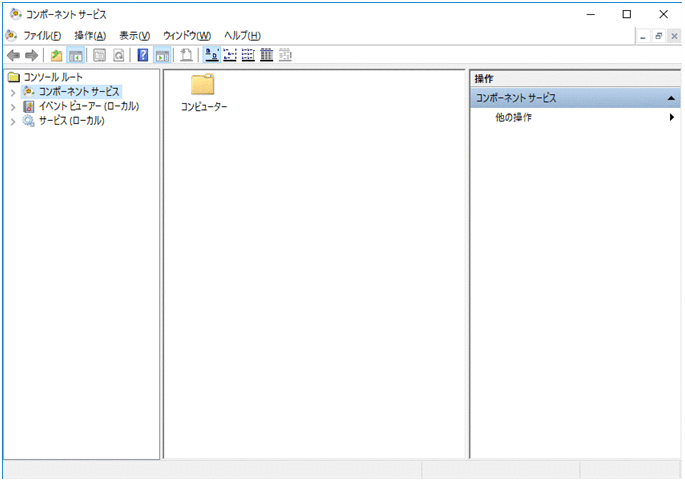Screen dimensions: 685x483
Task: Collapse the コンポーネント サービス actions section header
Action: click(x=671, y=98)
